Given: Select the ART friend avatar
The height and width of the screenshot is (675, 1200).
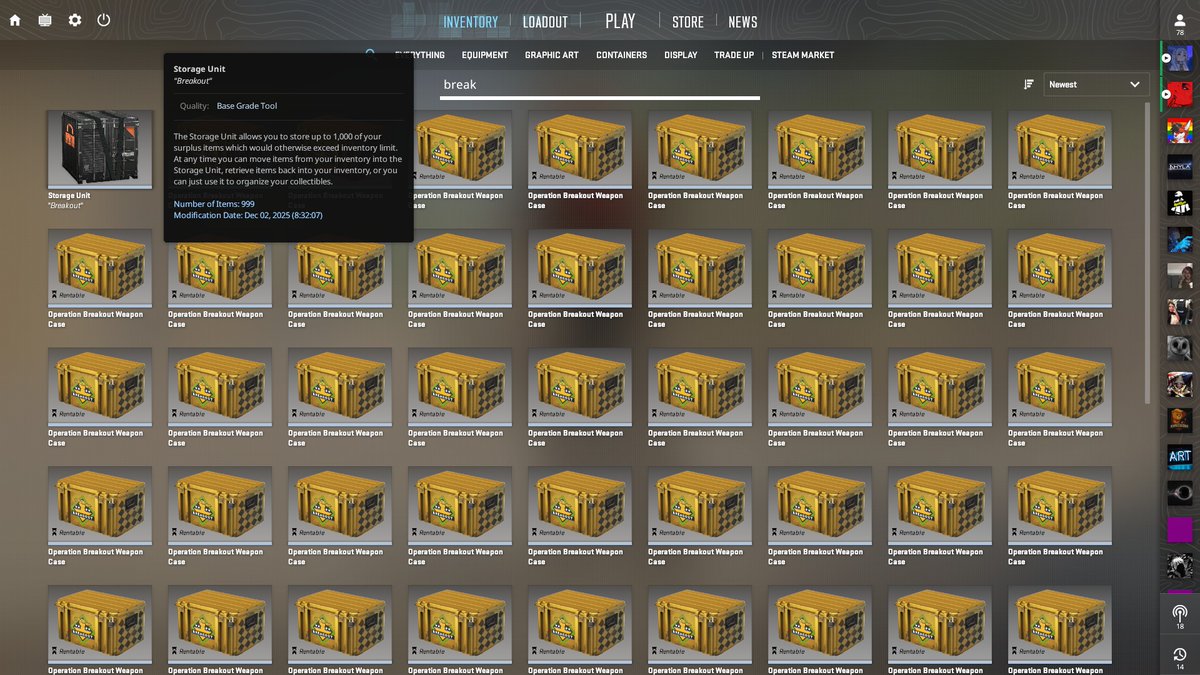Looking at the screenshot, I should 1180,456.
